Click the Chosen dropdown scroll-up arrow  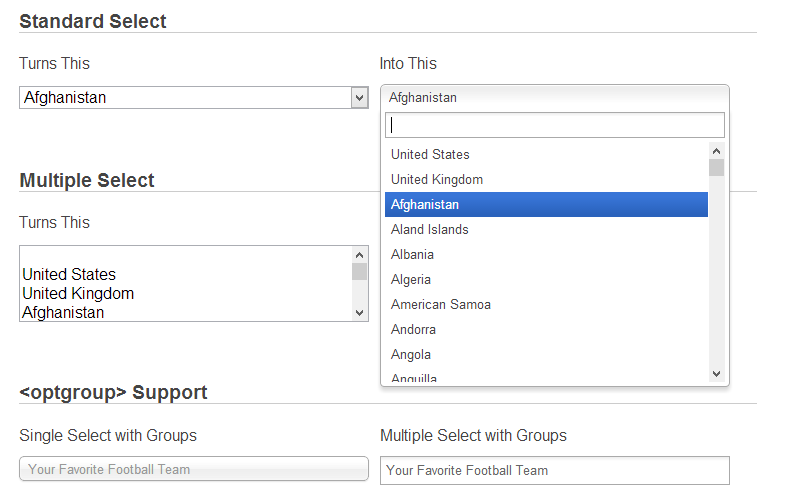pyautogui.click(x=716, y=151)
